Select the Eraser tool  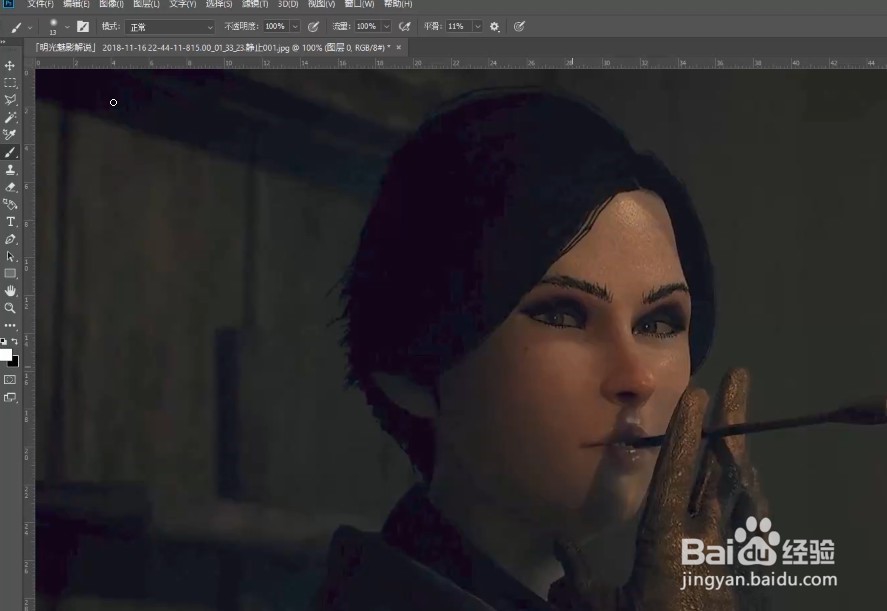point(10,187)
